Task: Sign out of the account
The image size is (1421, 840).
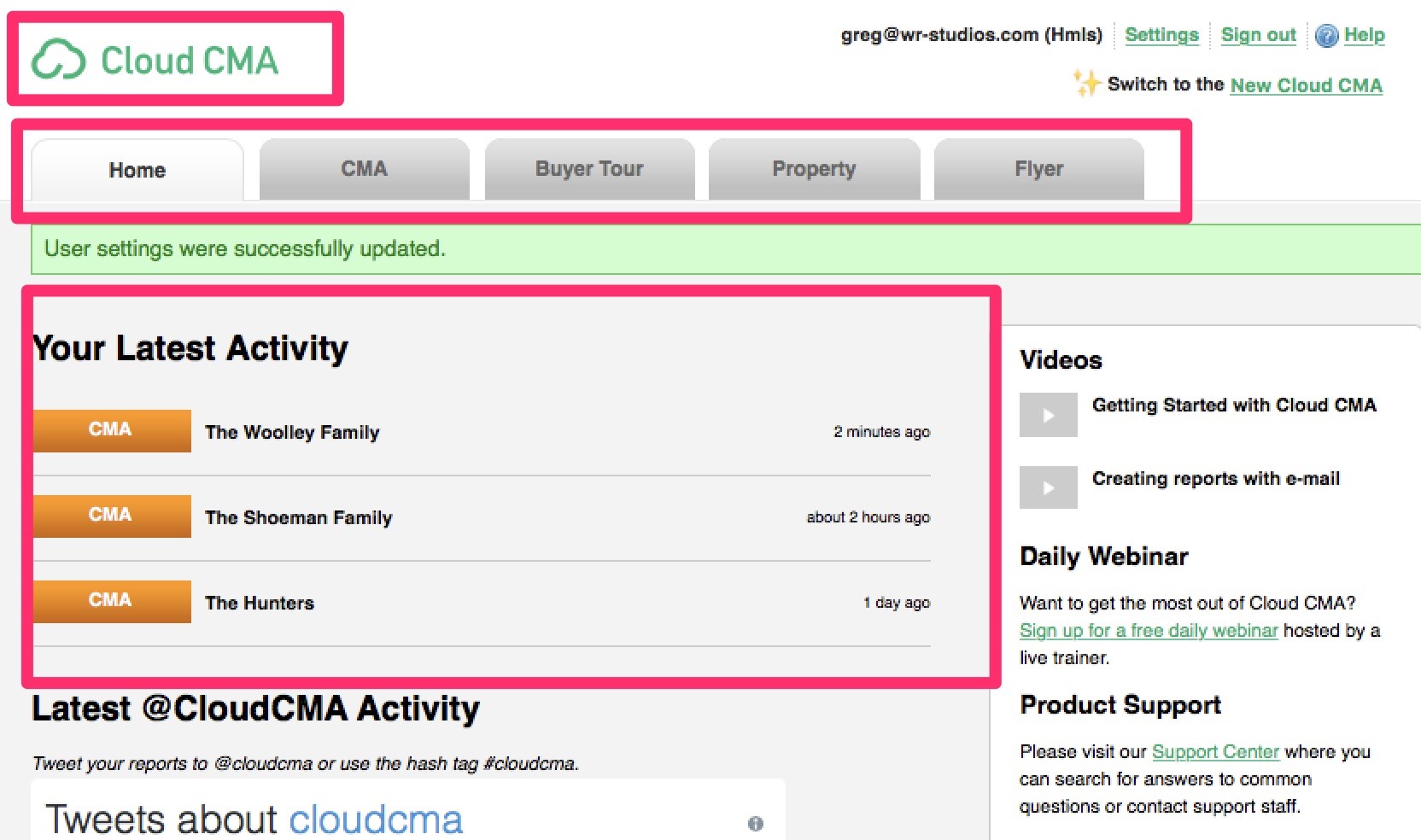Action: (x=1258, y=36)
